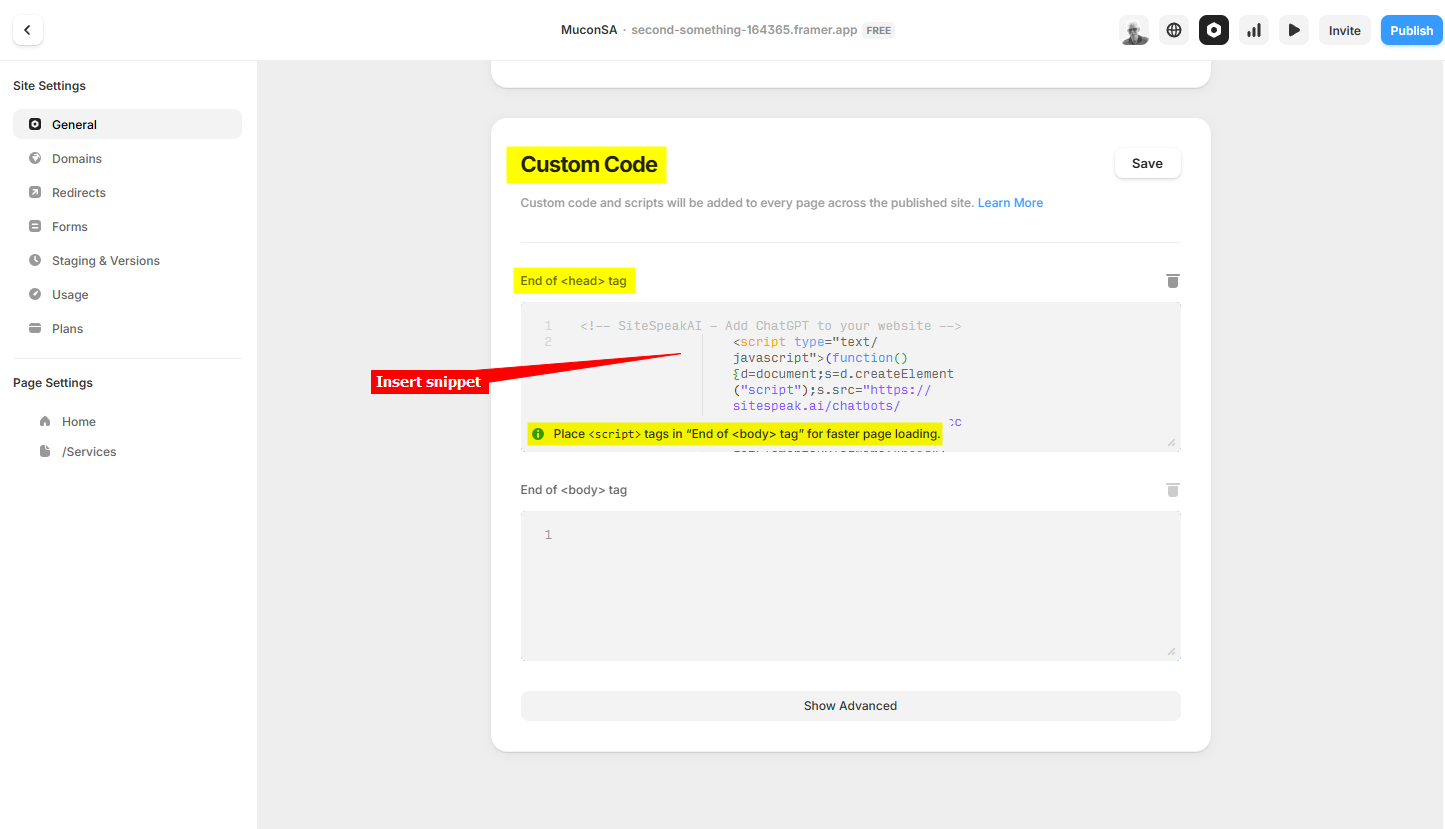Open the globe localization icon
The image size is (1445, 829).
coord(1174,31)
